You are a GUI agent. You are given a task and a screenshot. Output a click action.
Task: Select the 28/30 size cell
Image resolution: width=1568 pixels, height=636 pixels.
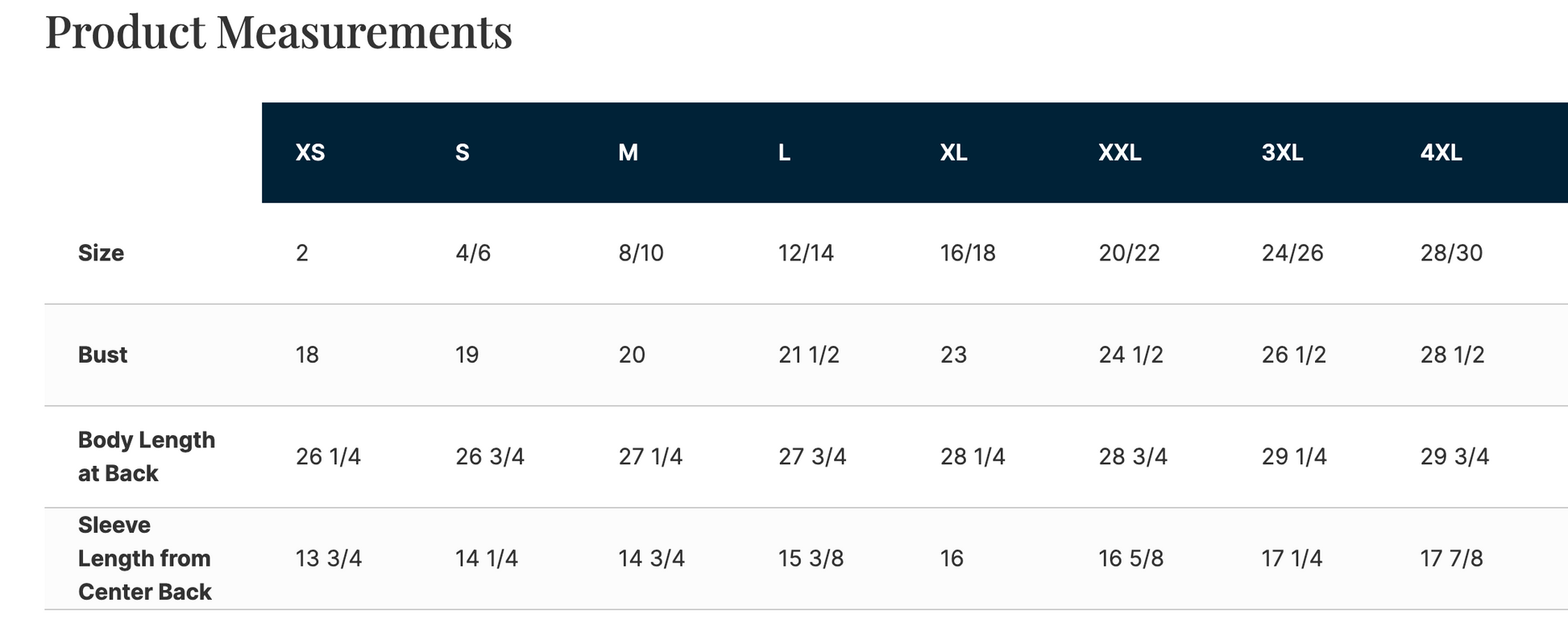click(x=1451, y=253)
